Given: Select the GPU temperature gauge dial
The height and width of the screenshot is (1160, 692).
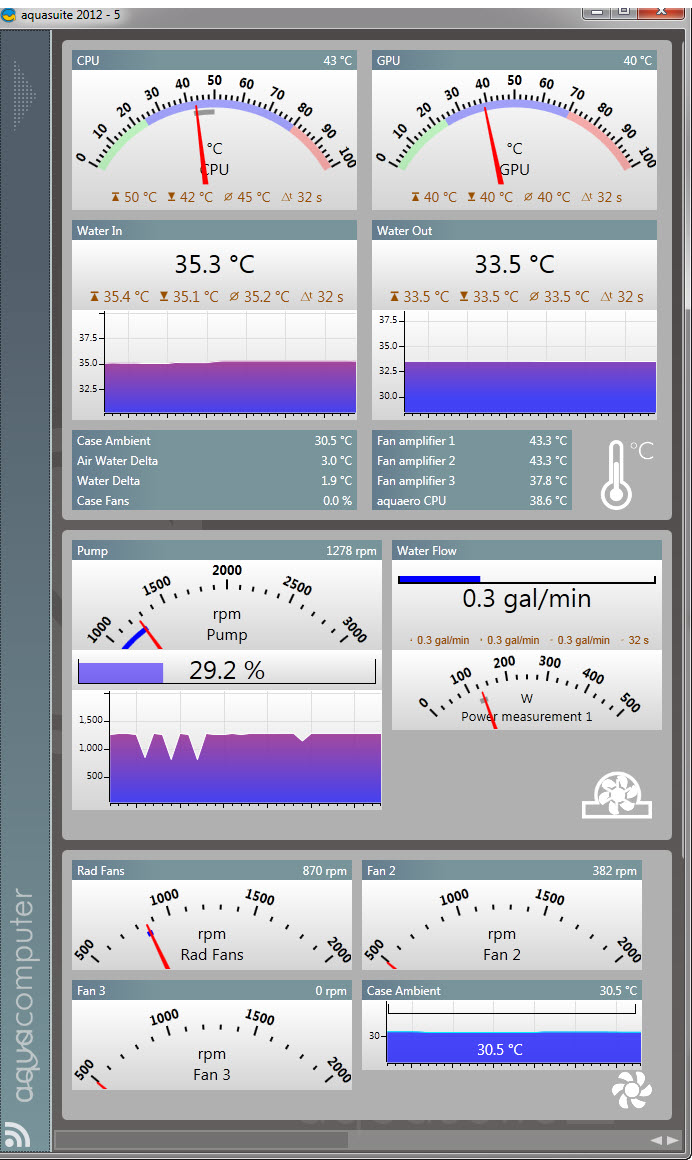Looking at the screenshot, I should click(514, 128).
